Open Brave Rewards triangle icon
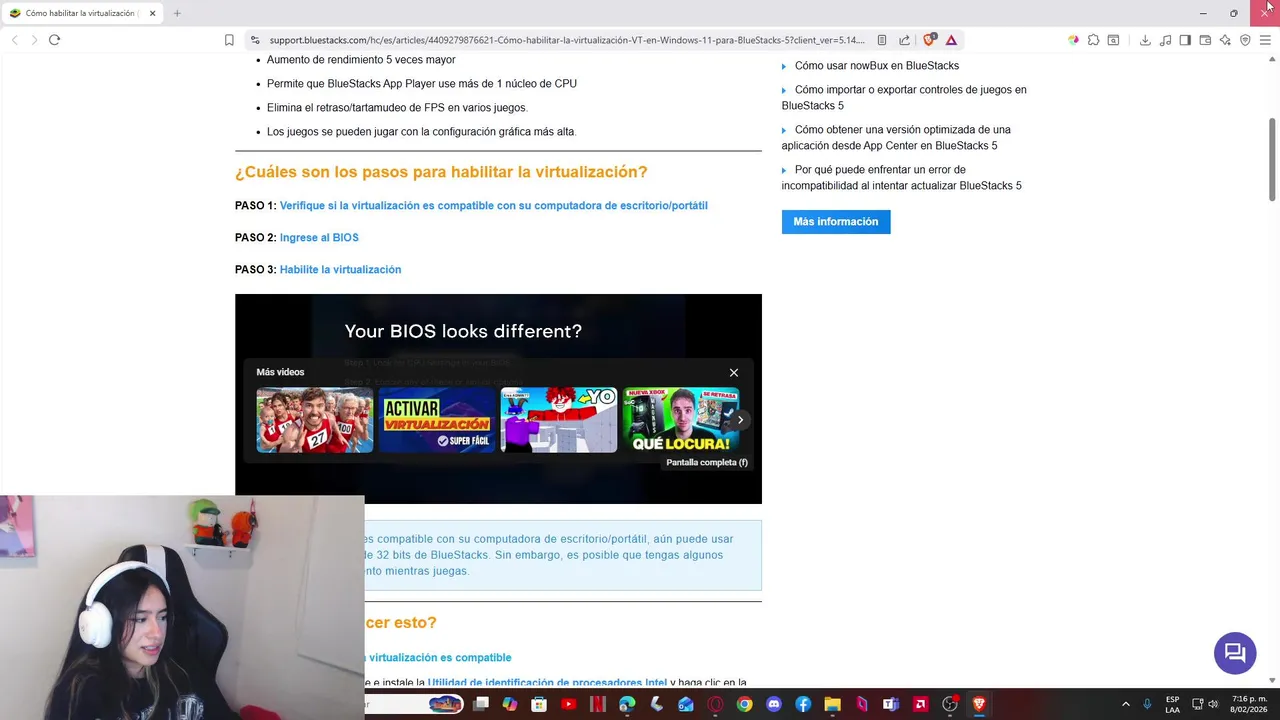 click(951, 40)
